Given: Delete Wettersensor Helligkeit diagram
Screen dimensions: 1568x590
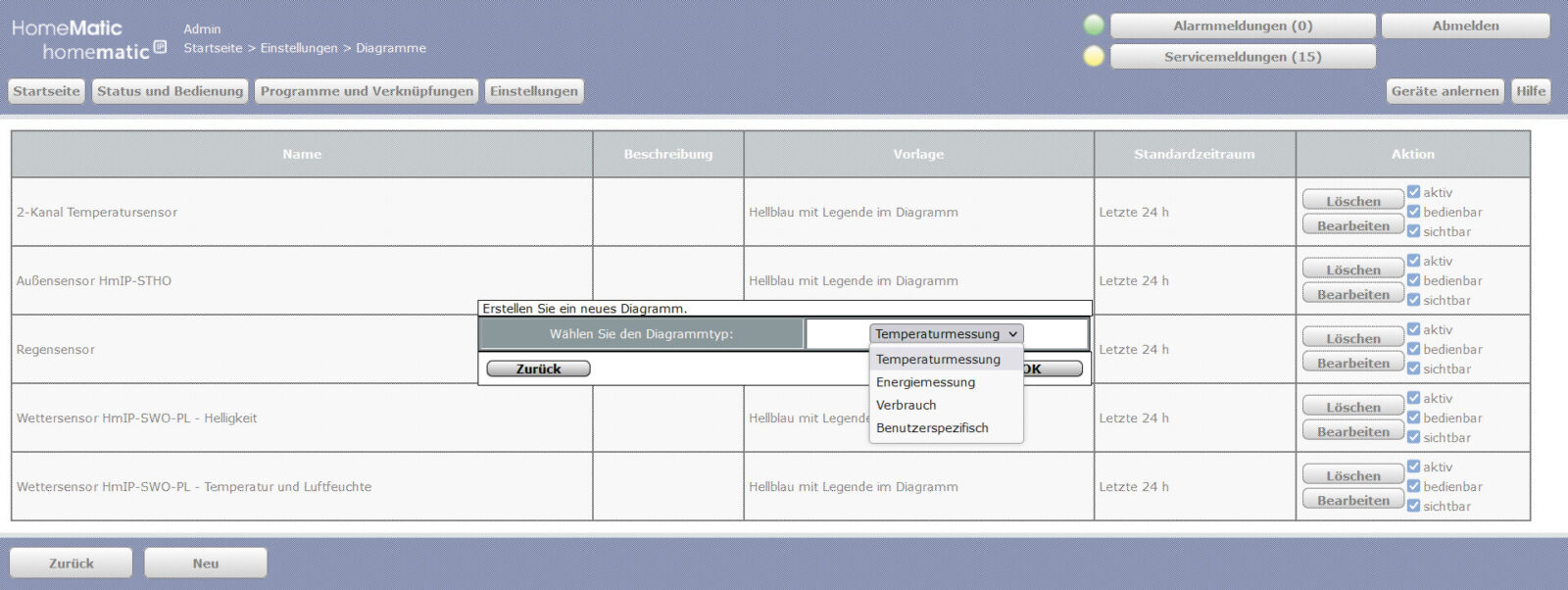Looking at the screenshot, I should (1353, 407).
